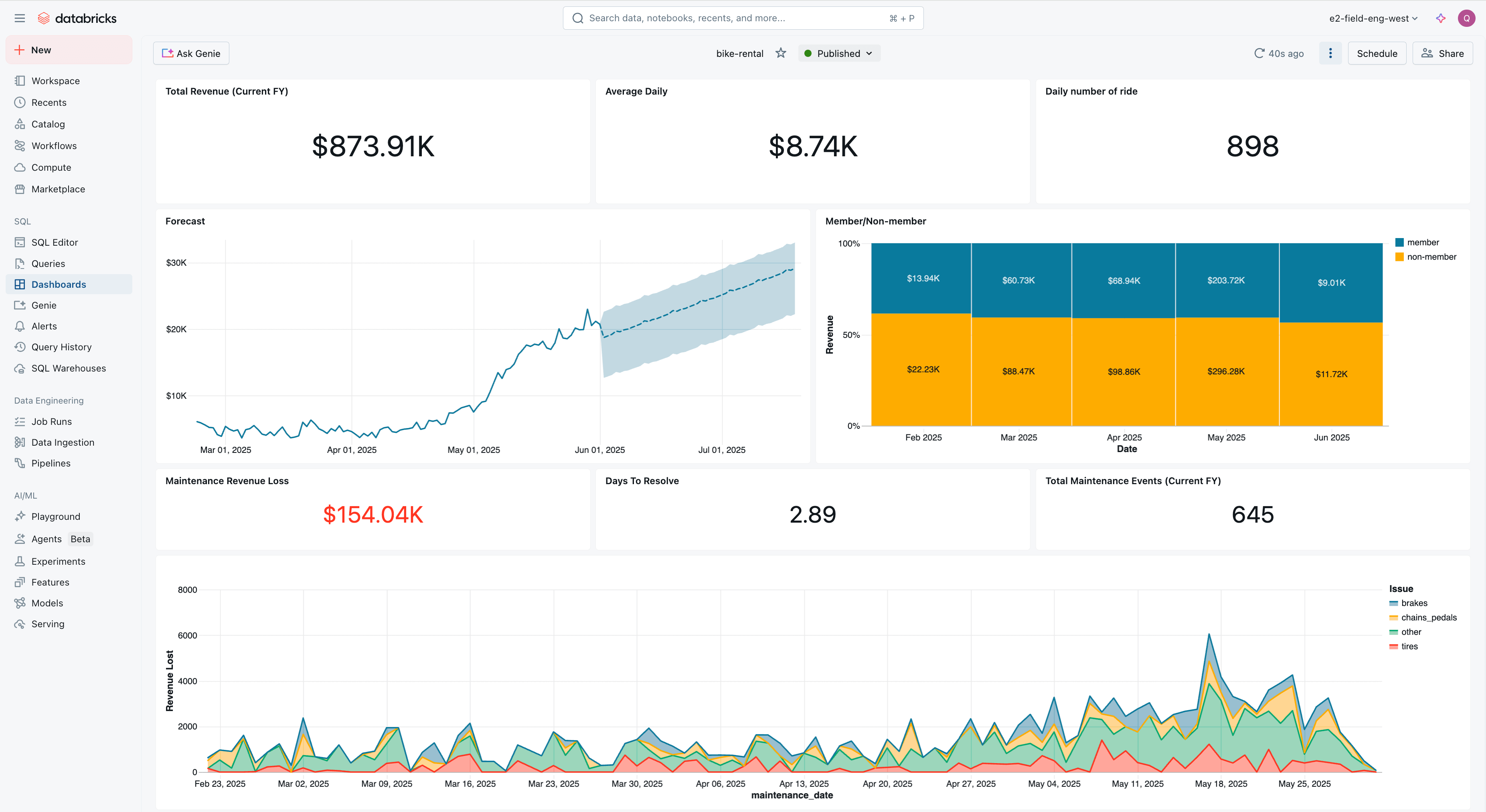Image resolution: width=1486 pixels, height=812 pixels.
Task: Navigate to Pipelines label
Action: click(51, 463)
